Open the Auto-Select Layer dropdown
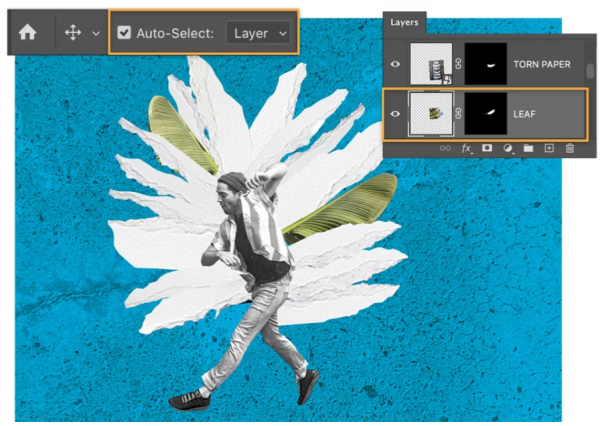Screen dimensions: 600x426 click(x=260, y=32)
